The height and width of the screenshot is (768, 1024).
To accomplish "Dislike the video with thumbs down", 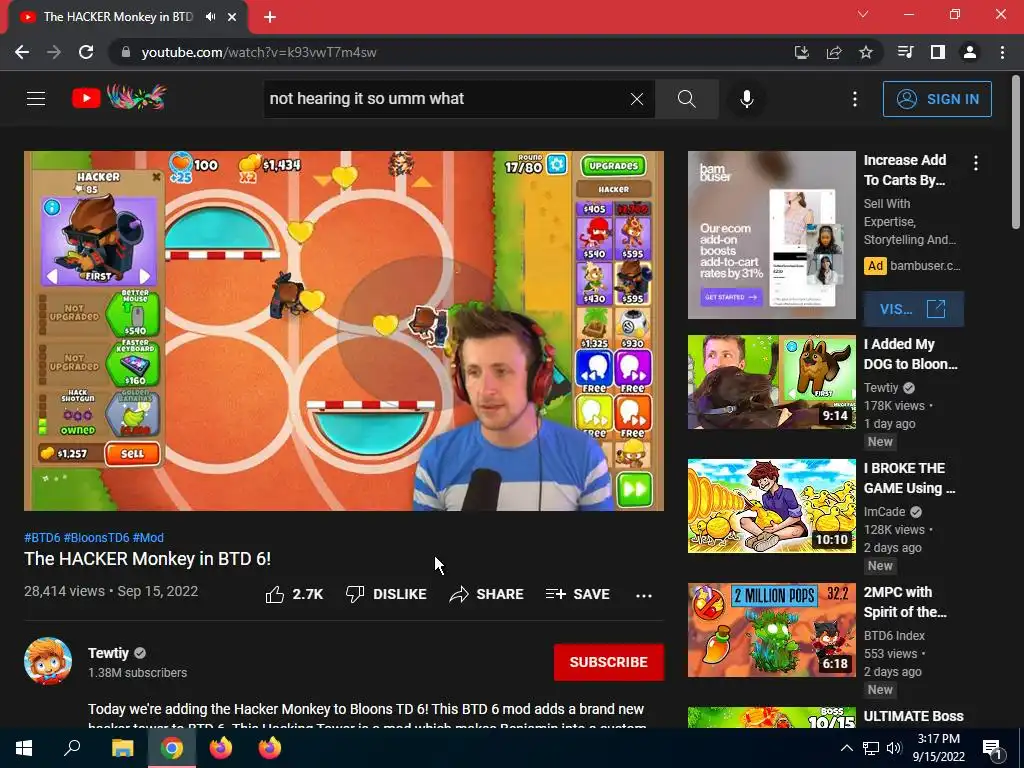I will [386, 594].
